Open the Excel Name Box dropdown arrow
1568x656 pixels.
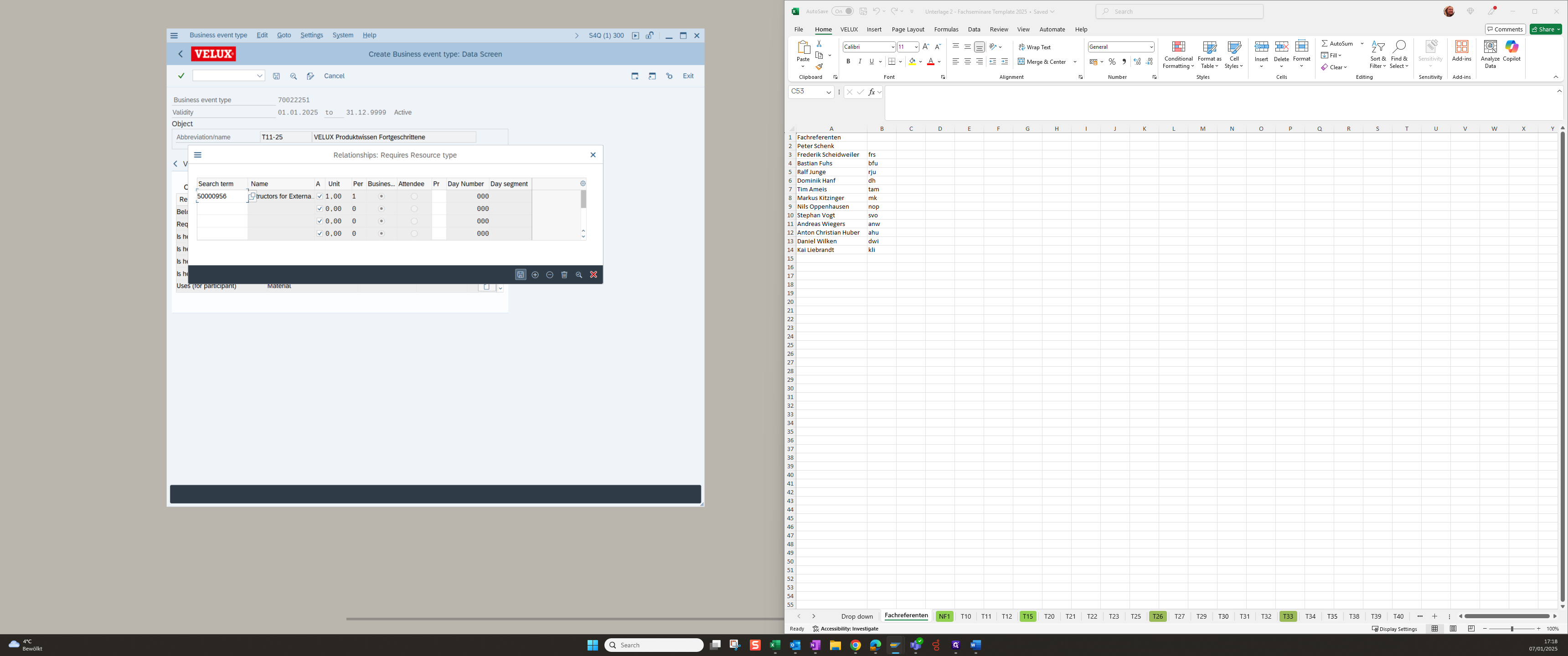coord(828,92)
